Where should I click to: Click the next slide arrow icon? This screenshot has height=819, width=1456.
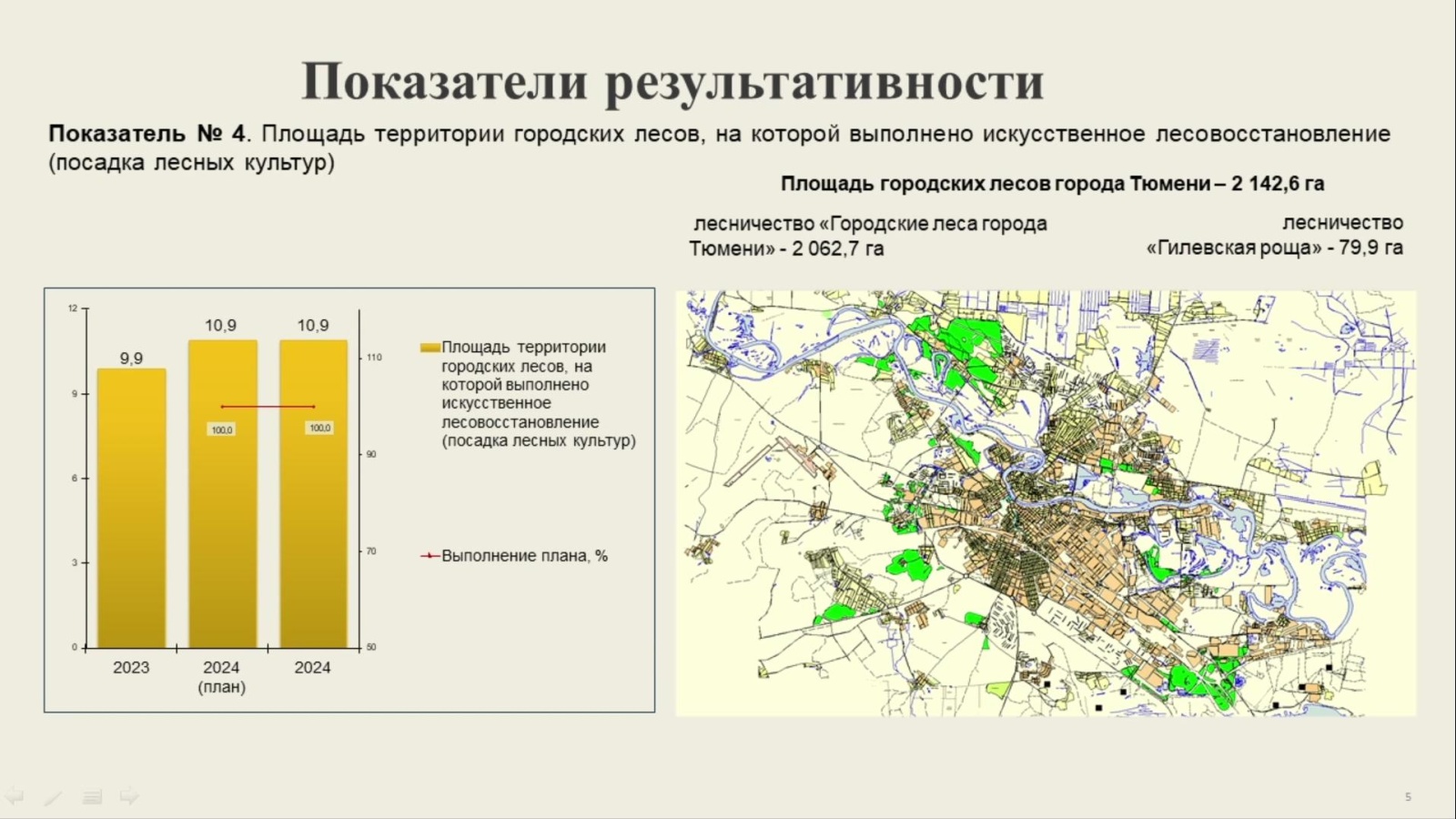pos(130,797)
